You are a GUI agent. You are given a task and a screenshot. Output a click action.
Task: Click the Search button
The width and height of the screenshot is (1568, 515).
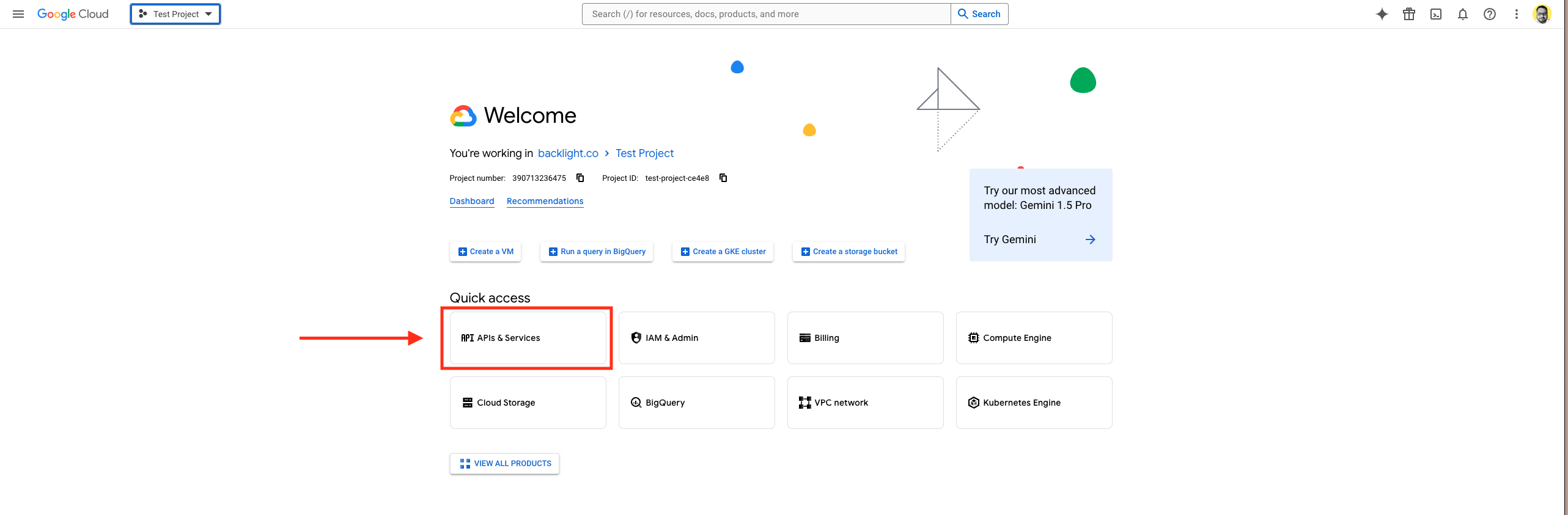coord(979,14)
